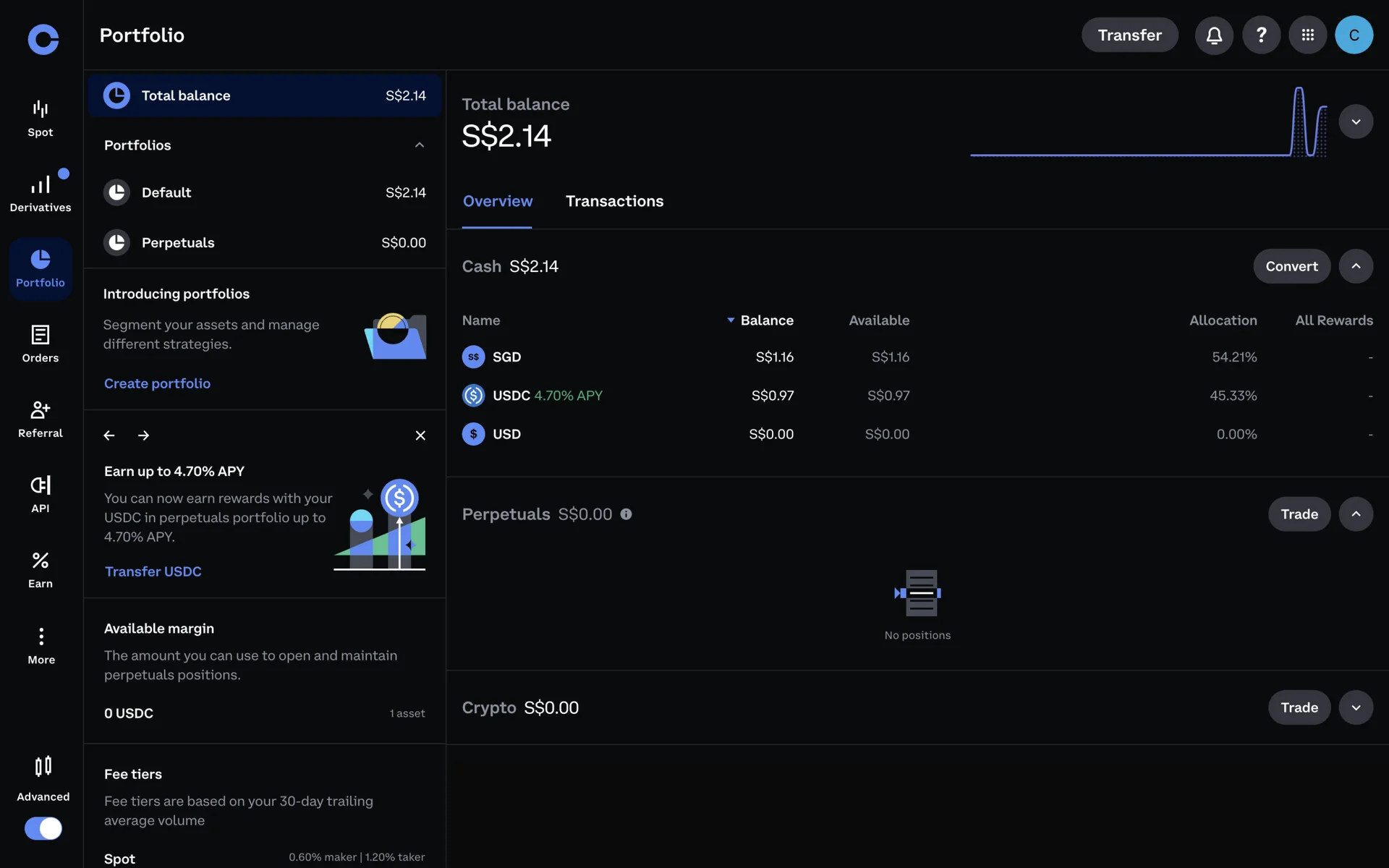Open the Spot trading section

(x=41, y=119)
